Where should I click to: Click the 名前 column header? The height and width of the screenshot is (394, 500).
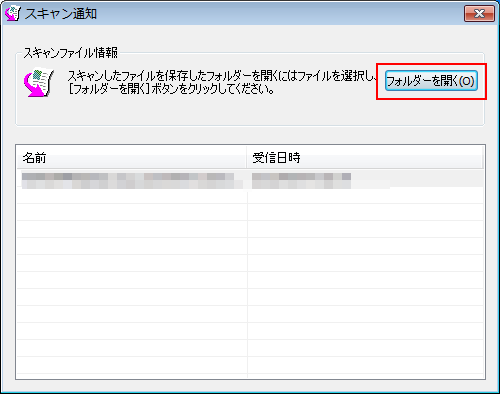tap(132, 157)
